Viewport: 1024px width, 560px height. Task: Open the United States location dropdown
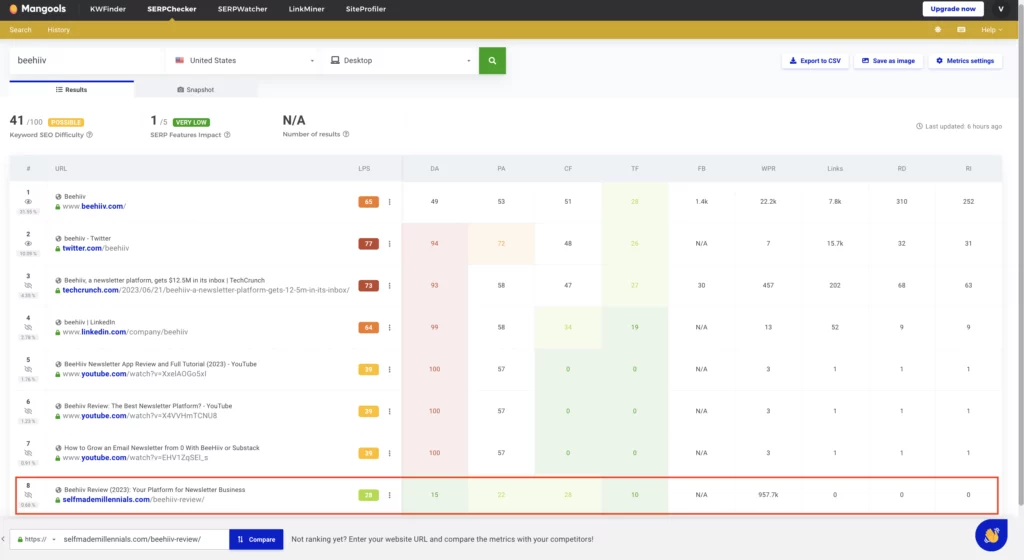tap(244, 60)
